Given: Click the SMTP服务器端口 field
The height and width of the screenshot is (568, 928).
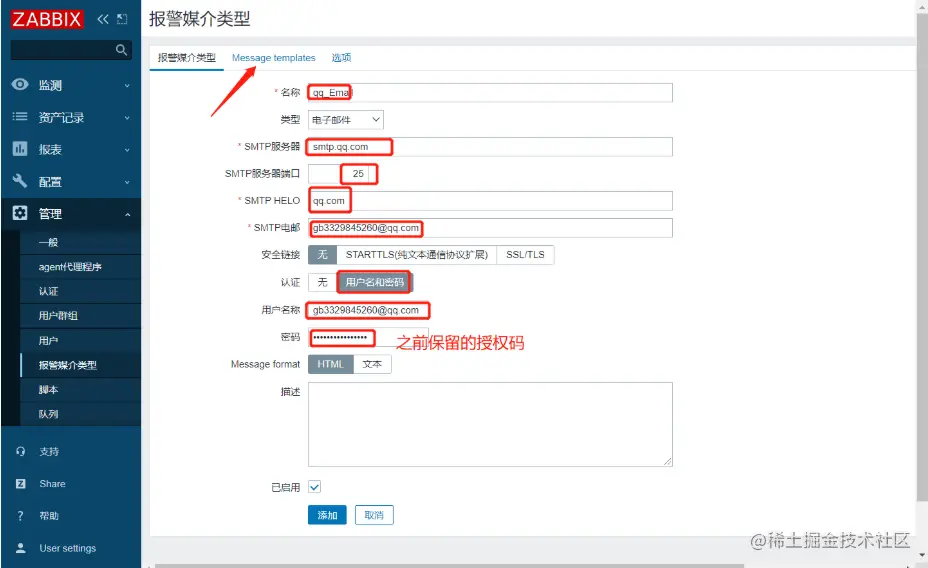Looking at the screenshot, I should tap(343, 173).
